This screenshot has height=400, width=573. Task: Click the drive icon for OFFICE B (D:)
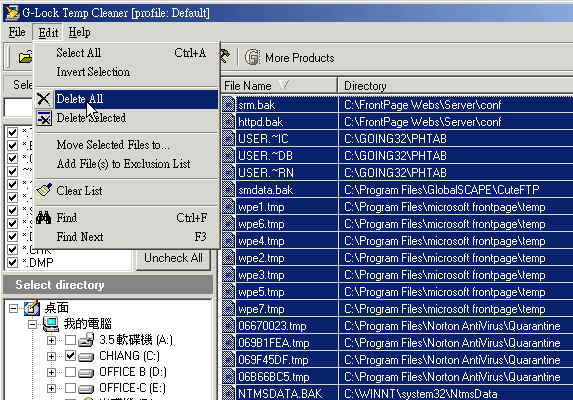tap(86, 373)
